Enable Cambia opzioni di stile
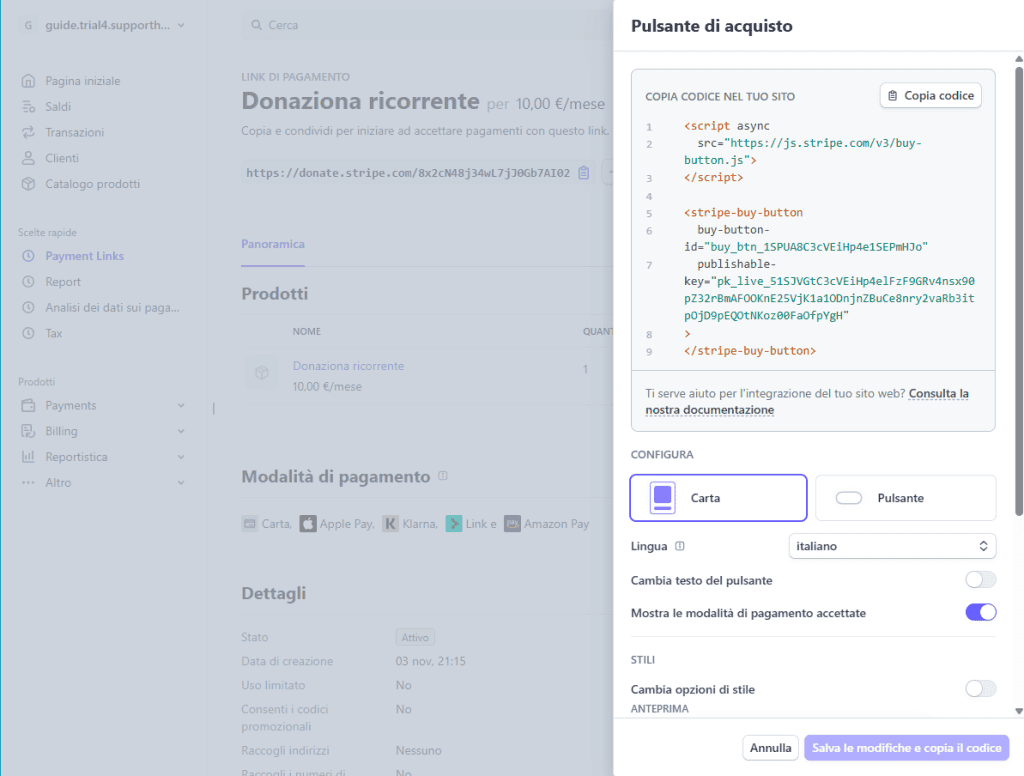This screenshot has height=776, width=1024. (x=981, y=689)
